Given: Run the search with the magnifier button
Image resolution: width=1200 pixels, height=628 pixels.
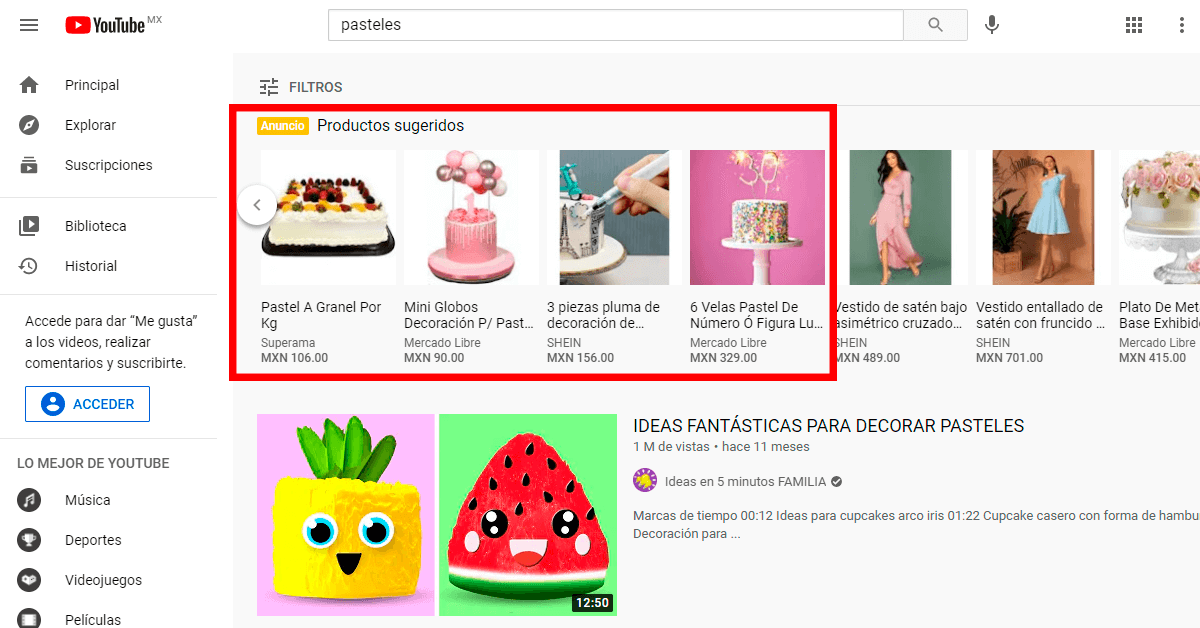Looking at the screenshot, I should click(x=934, y=25).
